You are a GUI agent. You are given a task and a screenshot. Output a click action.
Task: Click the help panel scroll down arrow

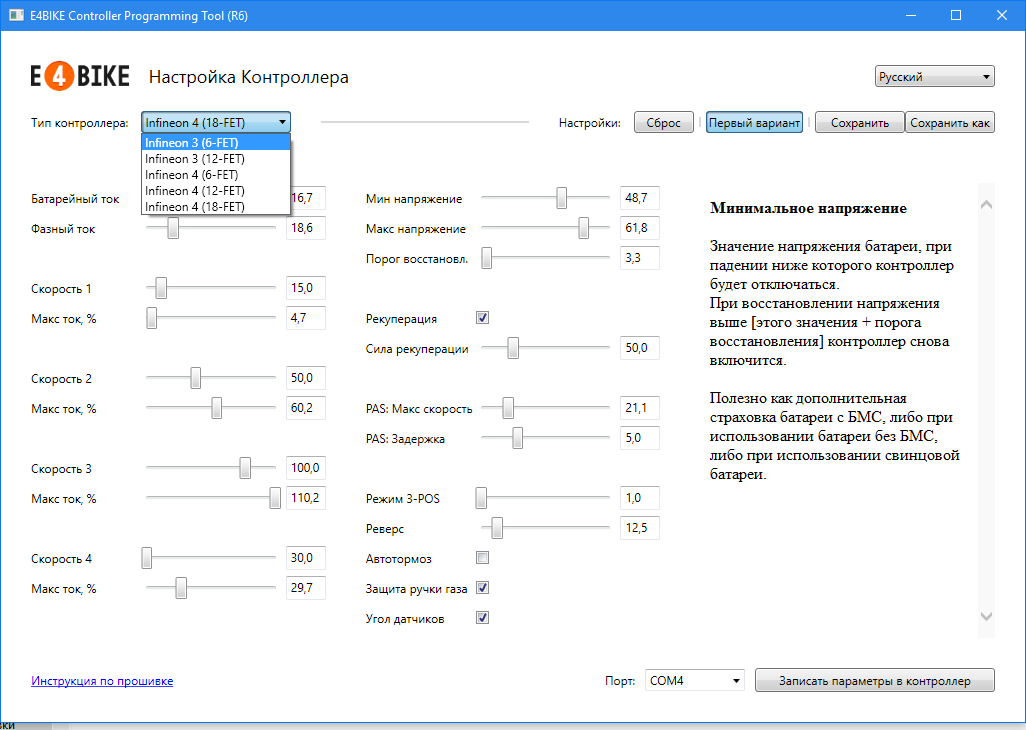pyautogui.click(x=986, y=616)
